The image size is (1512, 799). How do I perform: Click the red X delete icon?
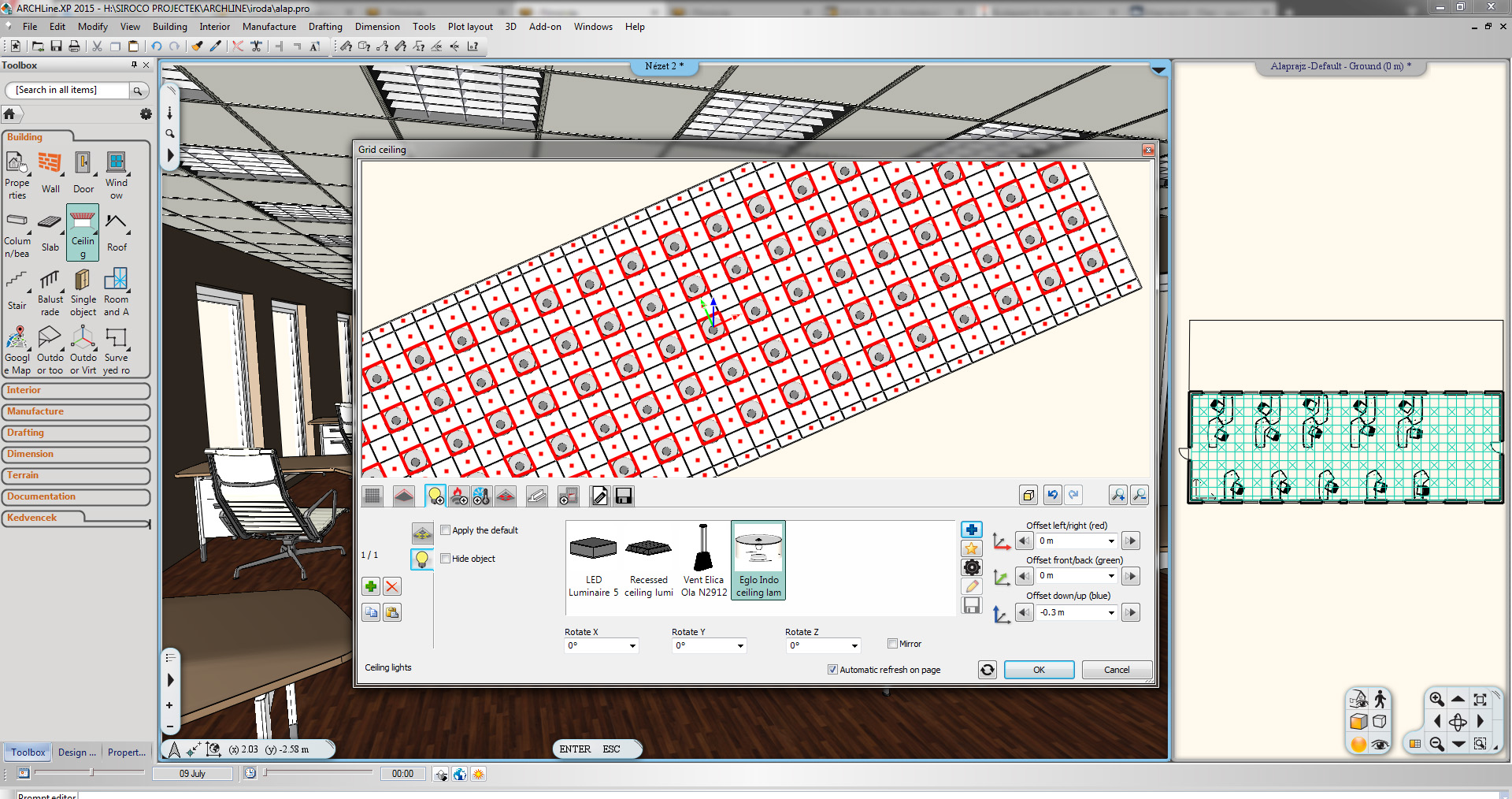click(392, 586)
